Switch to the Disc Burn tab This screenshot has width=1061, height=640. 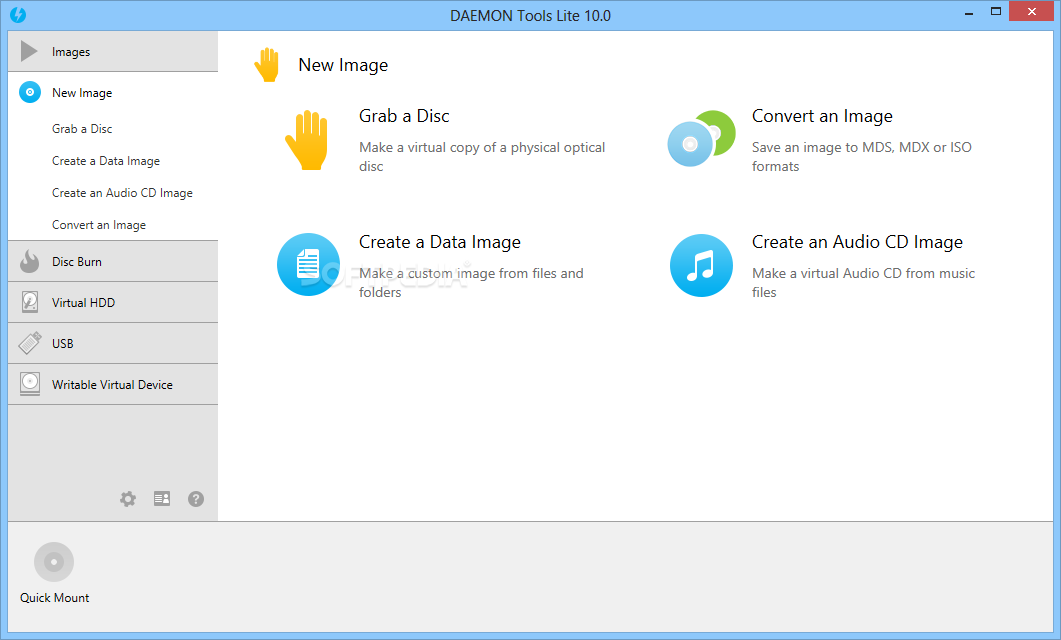click(x=75, y=261)
